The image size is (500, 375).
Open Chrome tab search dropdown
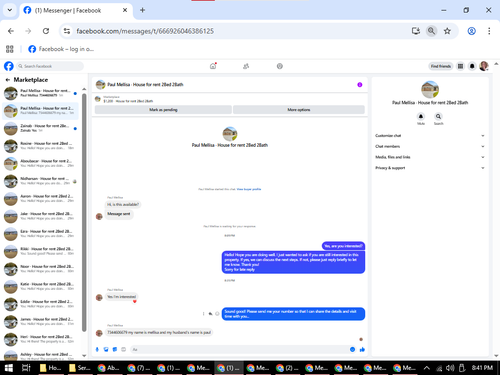(10, 10)
